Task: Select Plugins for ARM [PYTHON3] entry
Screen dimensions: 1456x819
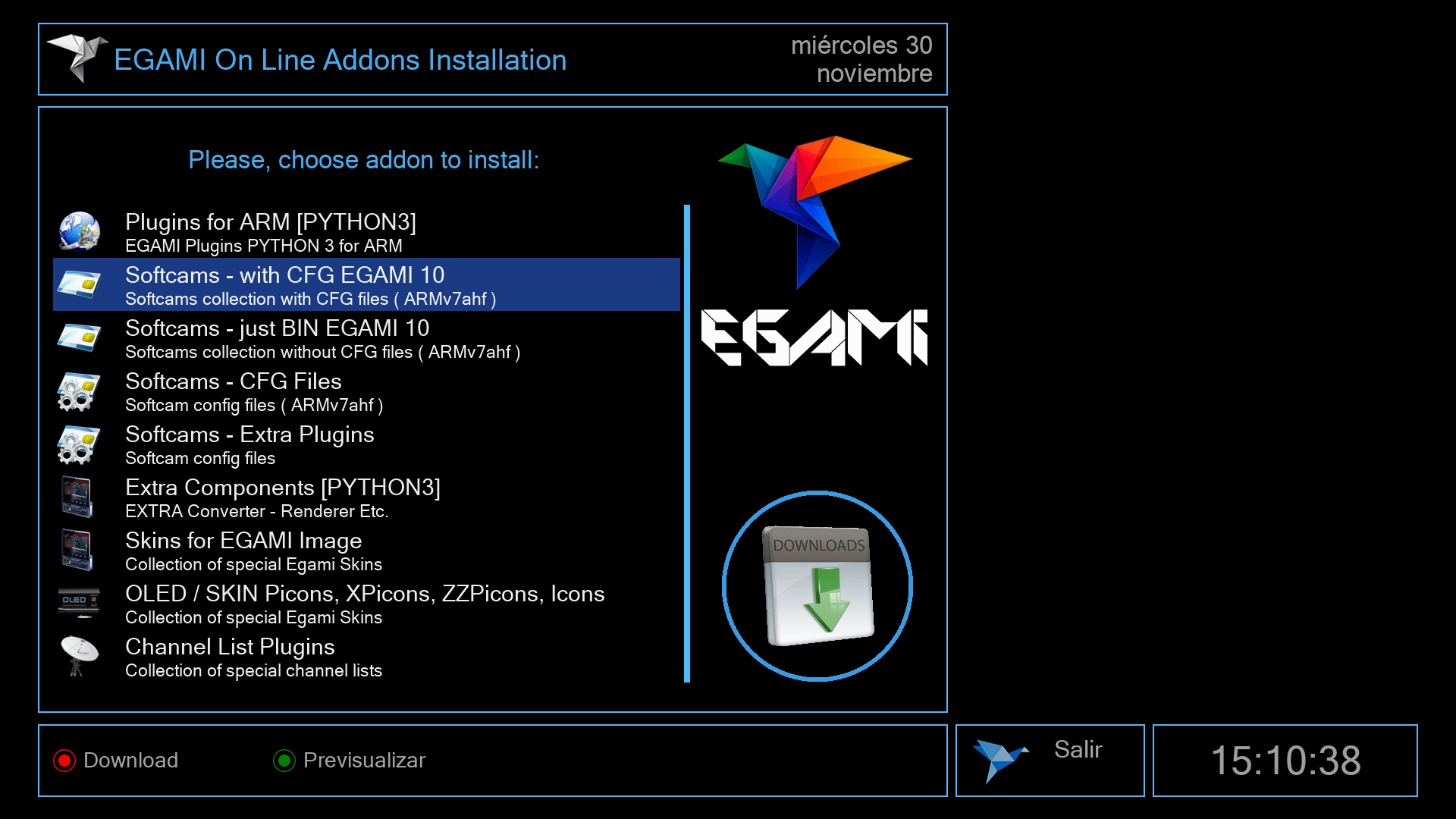Action: point(271,223)
